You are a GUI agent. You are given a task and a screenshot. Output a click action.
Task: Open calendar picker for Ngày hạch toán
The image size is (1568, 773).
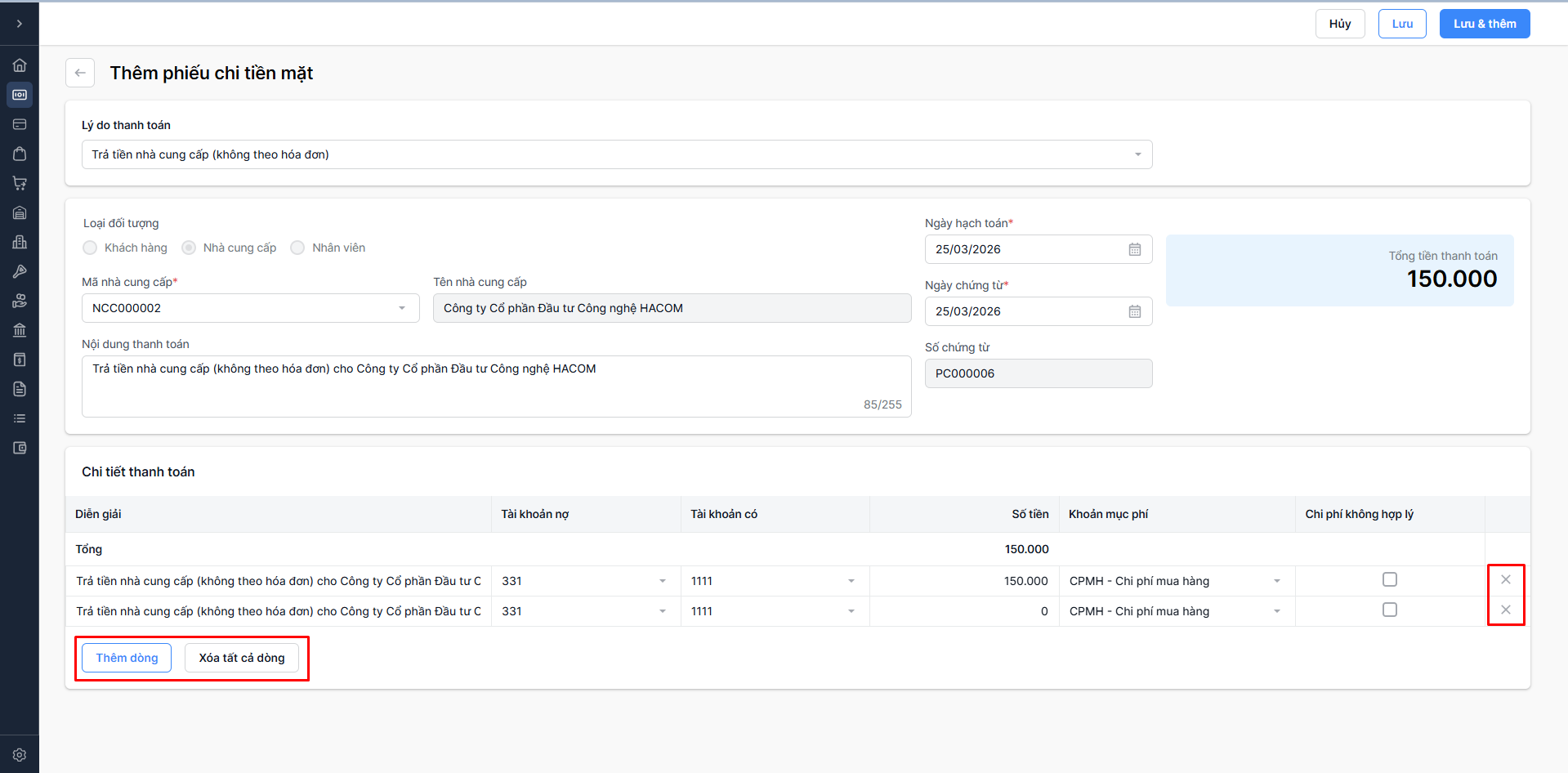[x=1134, y=249]
